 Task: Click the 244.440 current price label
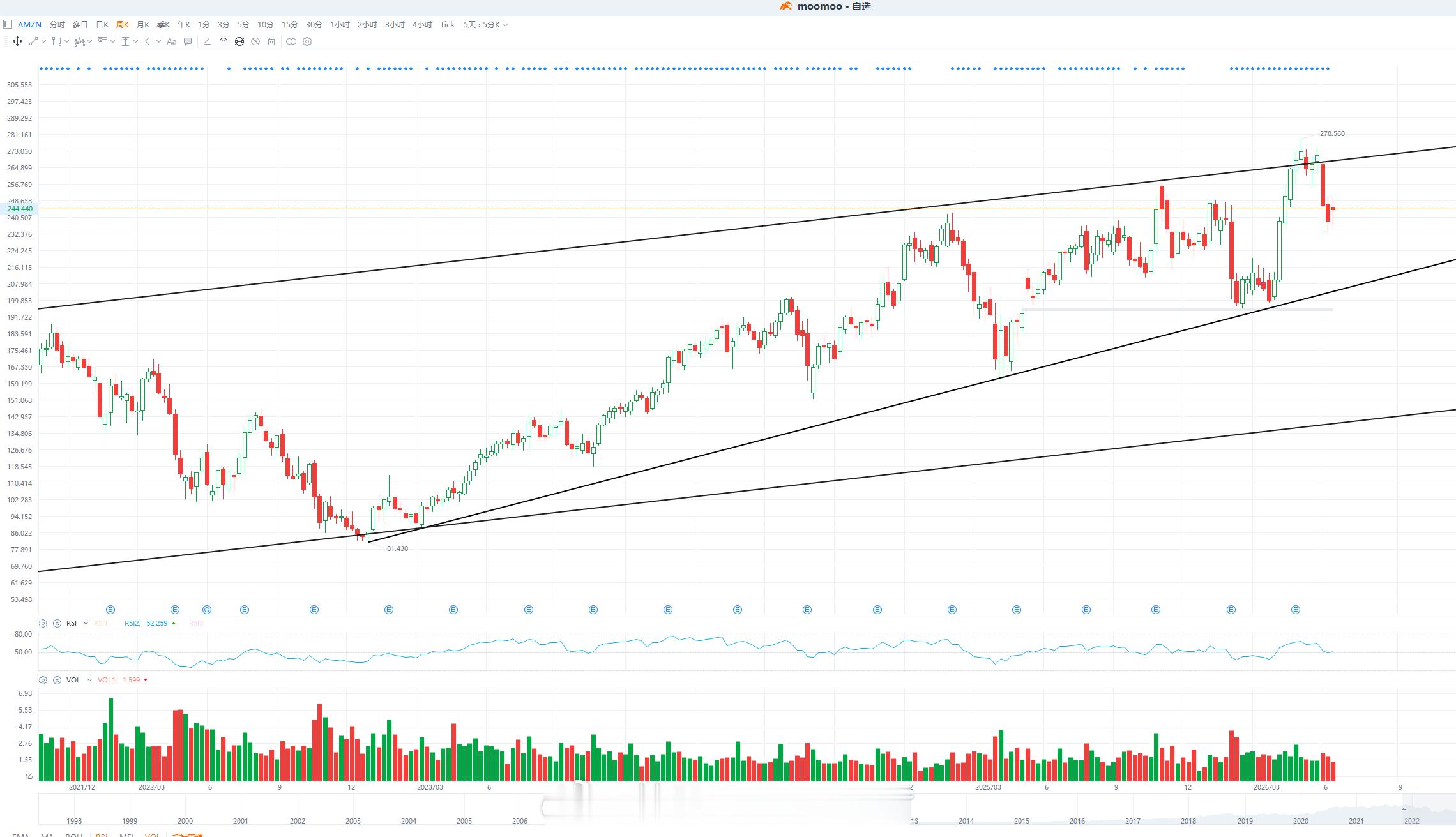click(20, 209)
